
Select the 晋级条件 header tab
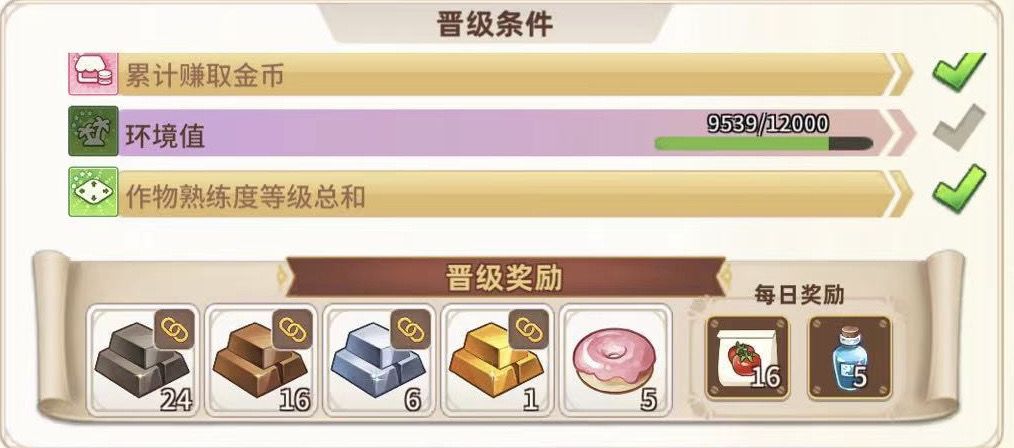click(x=496, y=23)
